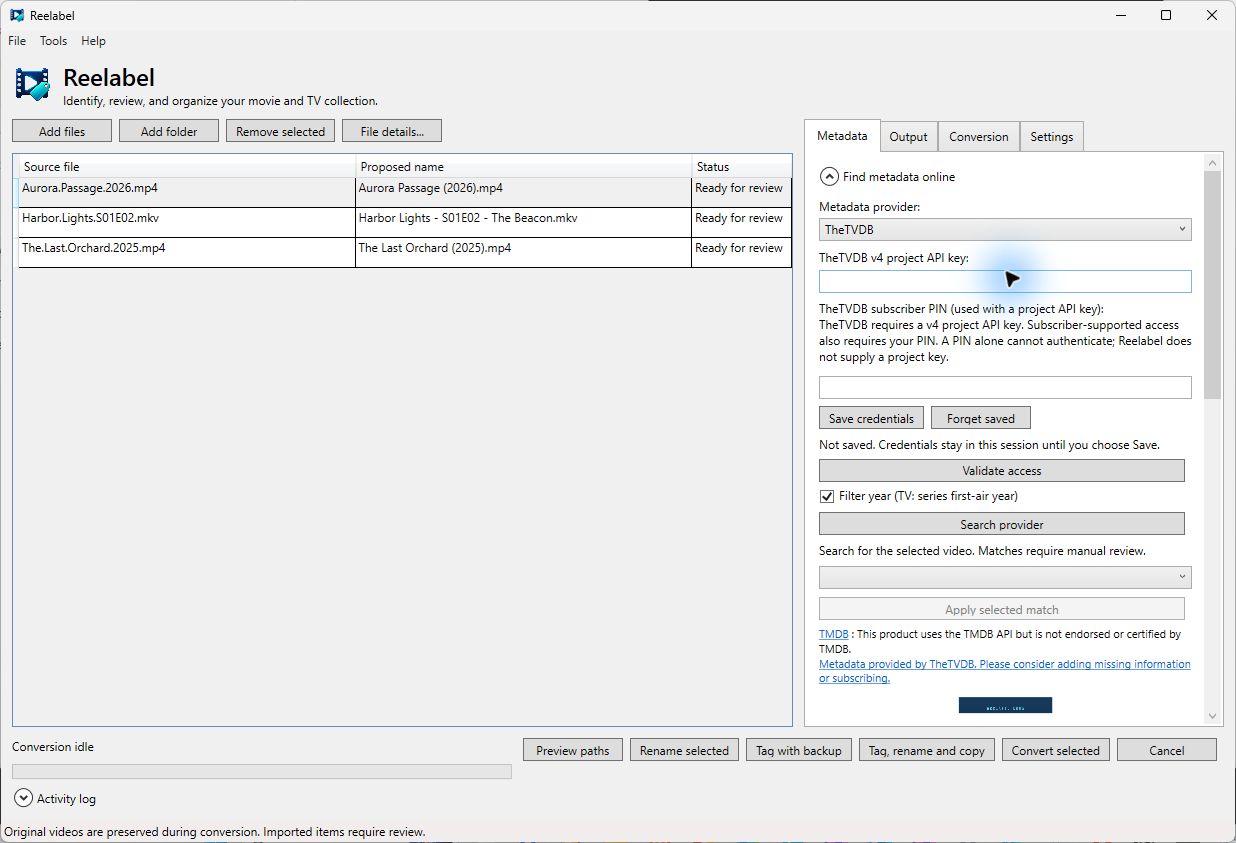Open the Help menu
The image size is (1236, 843).
click(x=93, y=41)
